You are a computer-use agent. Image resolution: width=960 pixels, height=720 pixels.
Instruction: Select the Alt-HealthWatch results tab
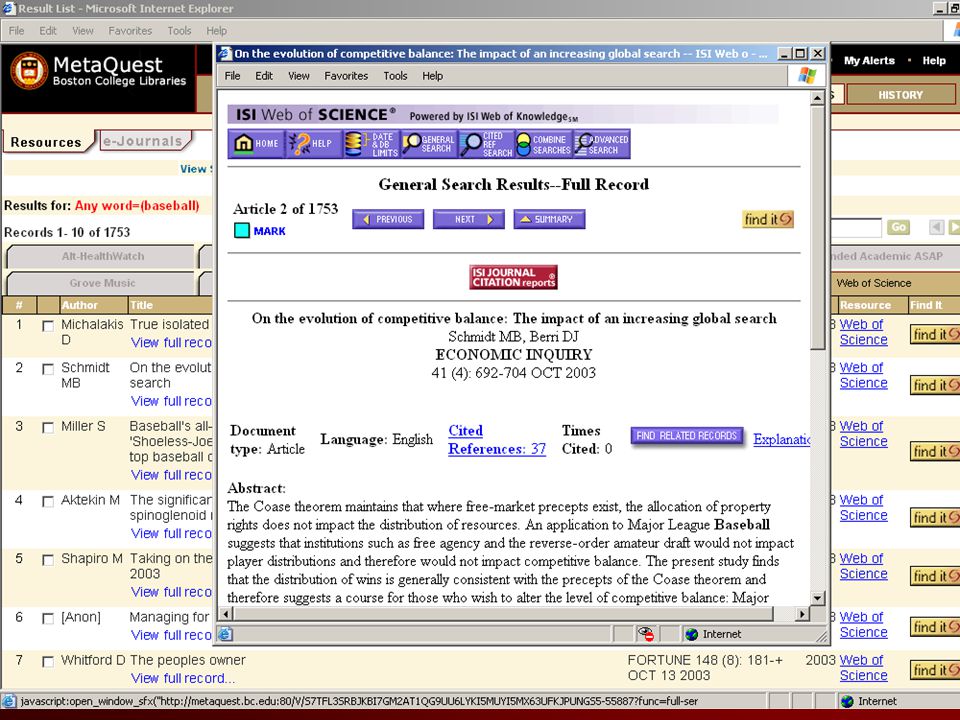(102, 257)
